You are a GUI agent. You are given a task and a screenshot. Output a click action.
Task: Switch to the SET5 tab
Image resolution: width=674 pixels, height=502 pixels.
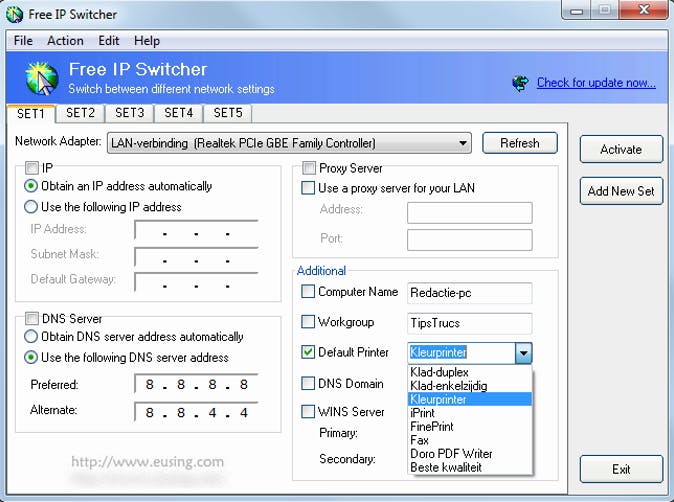pyautogui.click(x=228, y=113)
